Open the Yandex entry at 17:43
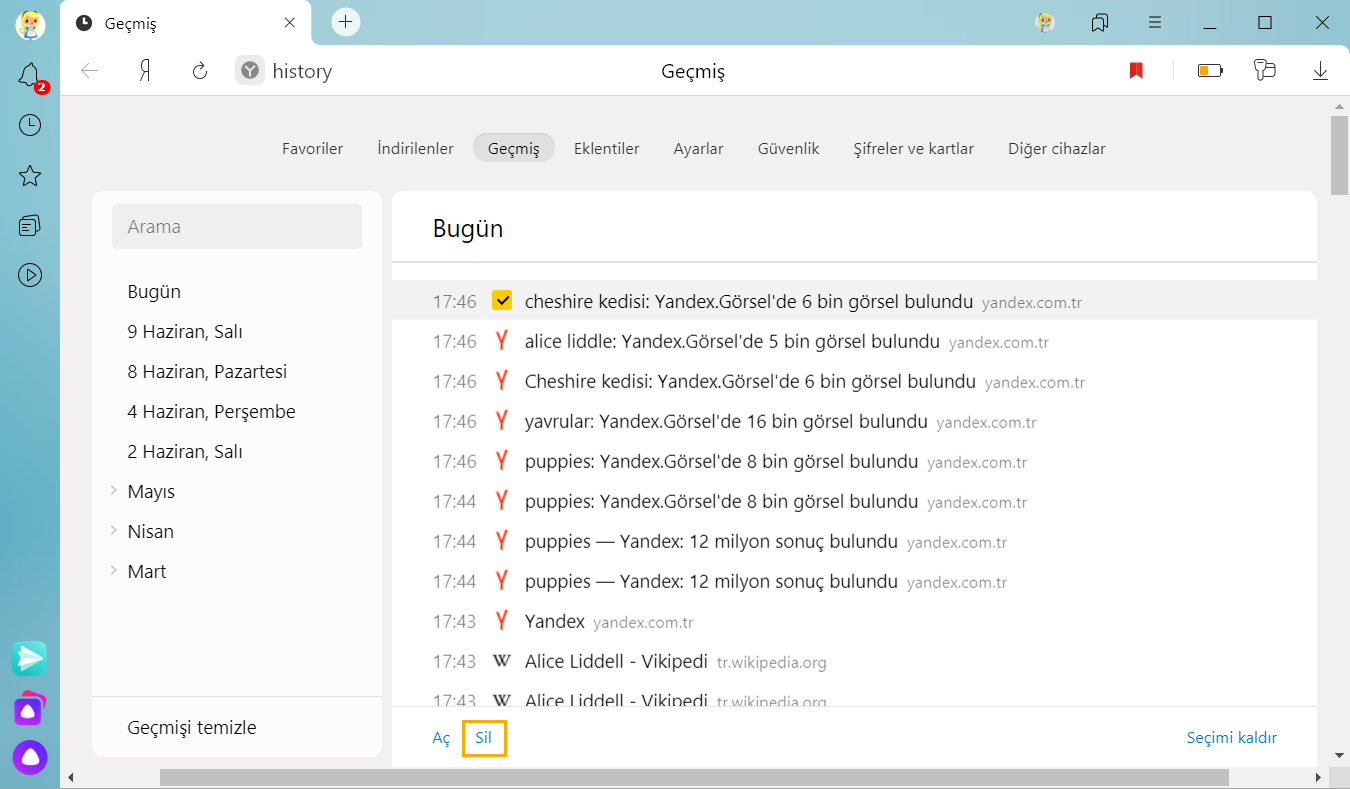The height and width of the screenshot is (789, 1350). click(x=555, y=621)
